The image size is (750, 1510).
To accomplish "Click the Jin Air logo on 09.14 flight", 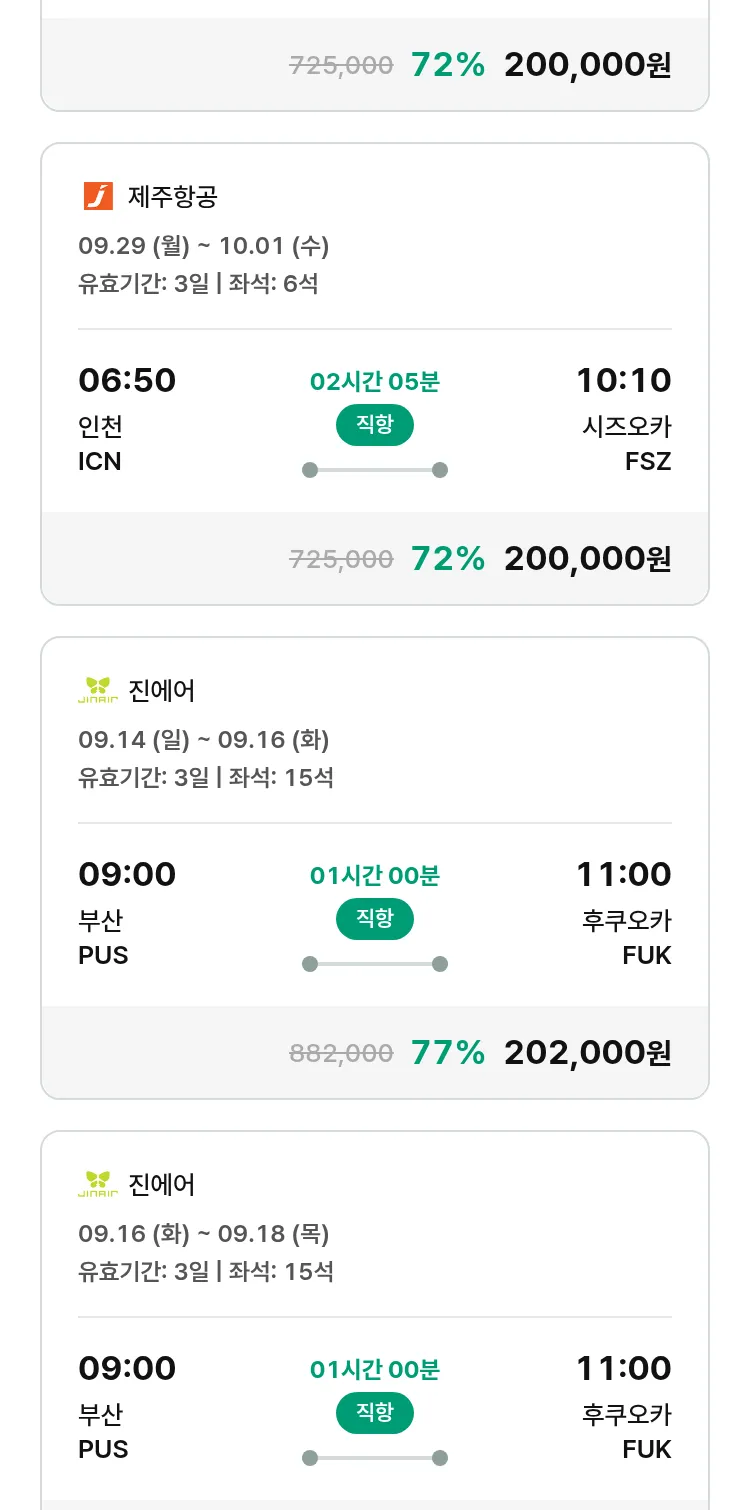I will point(98,690).
